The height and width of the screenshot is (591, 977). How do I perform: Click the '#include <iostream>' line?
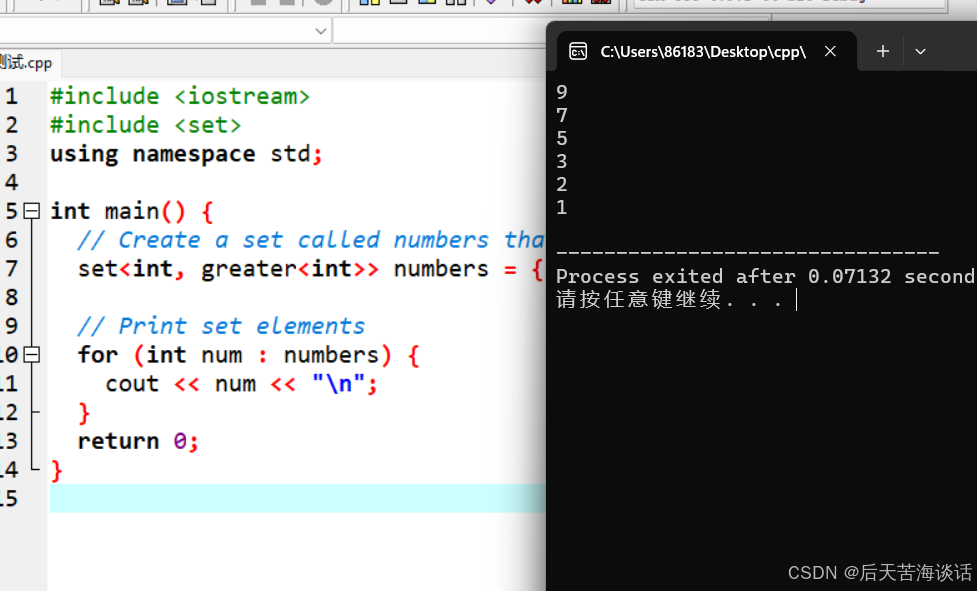click(179, 97)
